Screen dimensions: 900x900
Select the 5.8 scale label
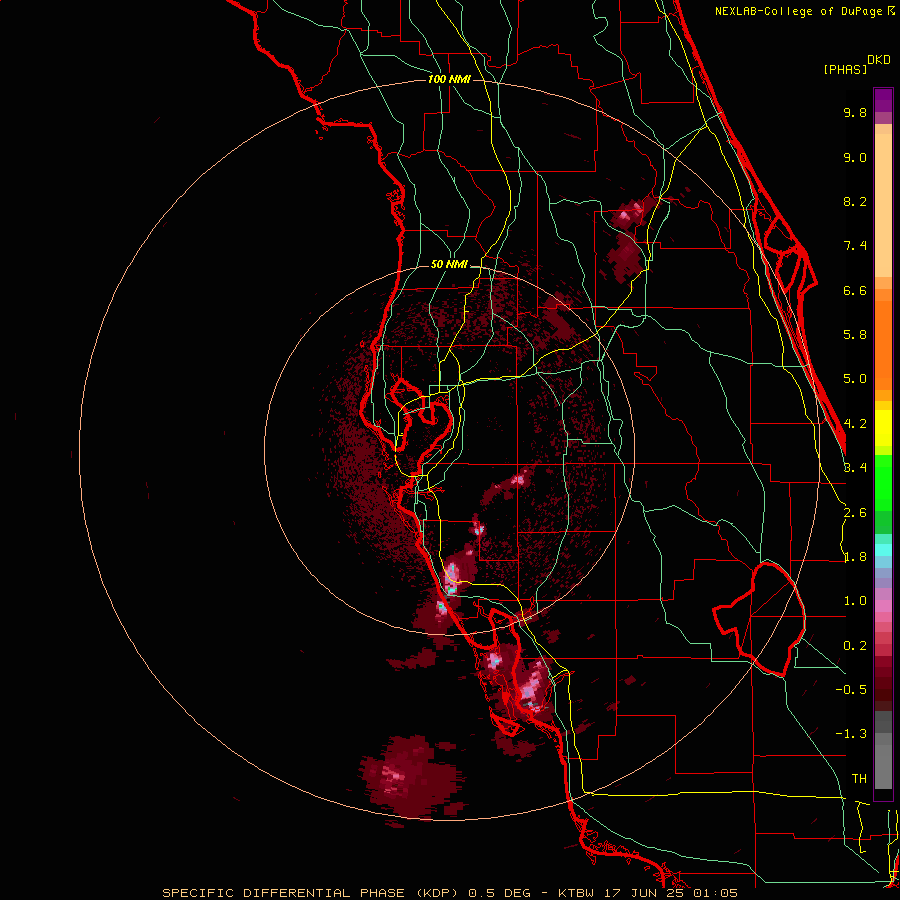point(855,335)
